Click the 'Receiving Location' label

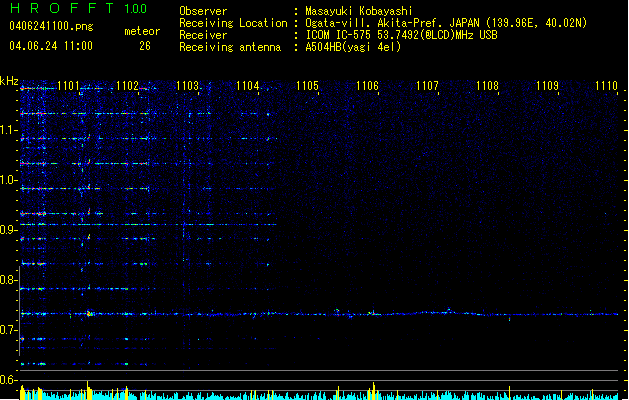[233, 23]
